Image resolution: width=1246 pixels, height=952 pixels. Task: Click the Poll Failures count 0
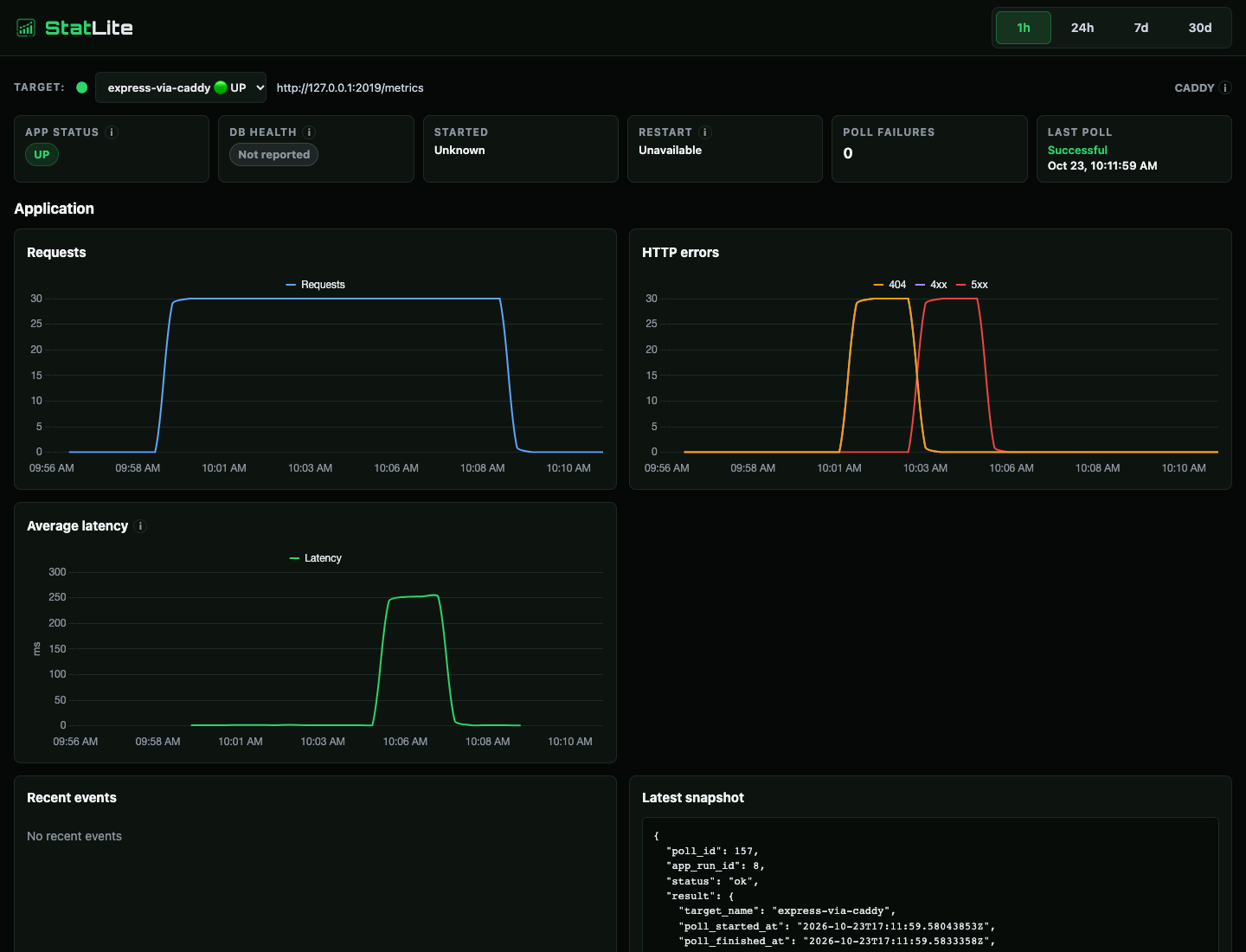[848, 153]
